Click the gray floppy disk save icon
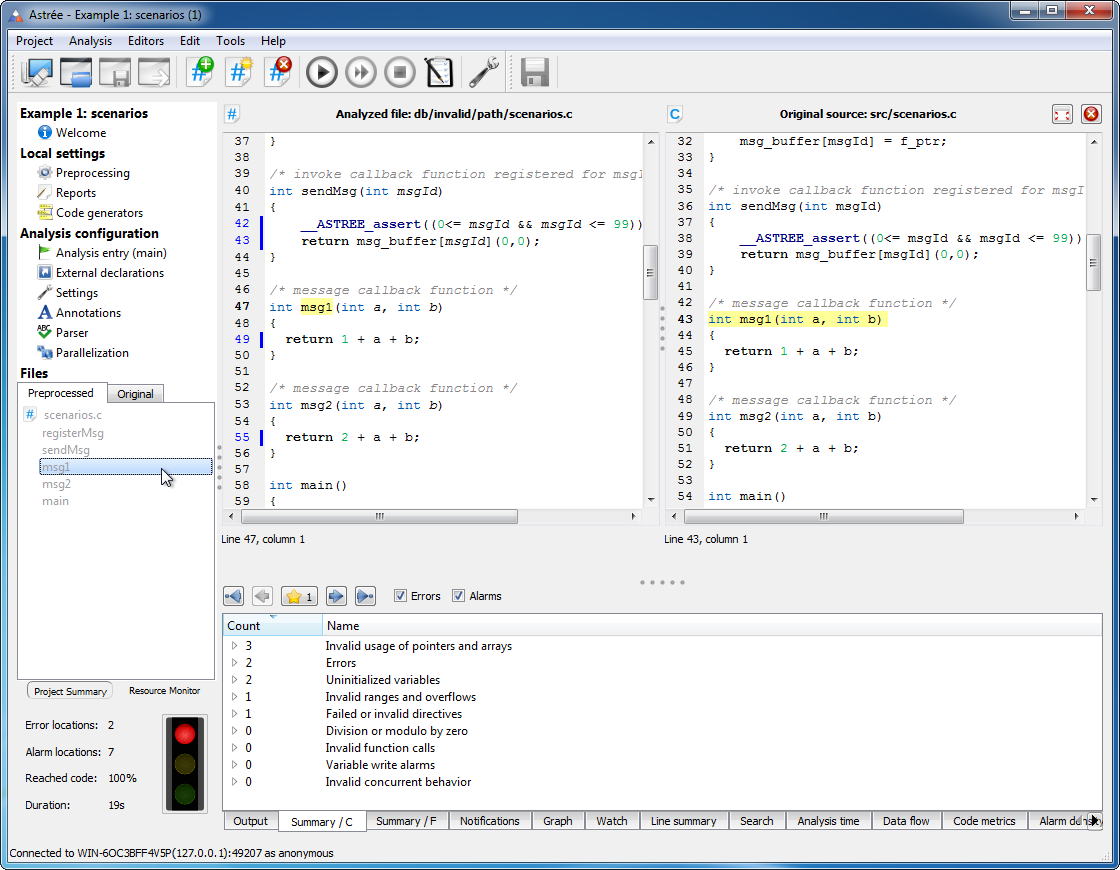Viewport: 1120px width, 870px height. pos(534,72)
